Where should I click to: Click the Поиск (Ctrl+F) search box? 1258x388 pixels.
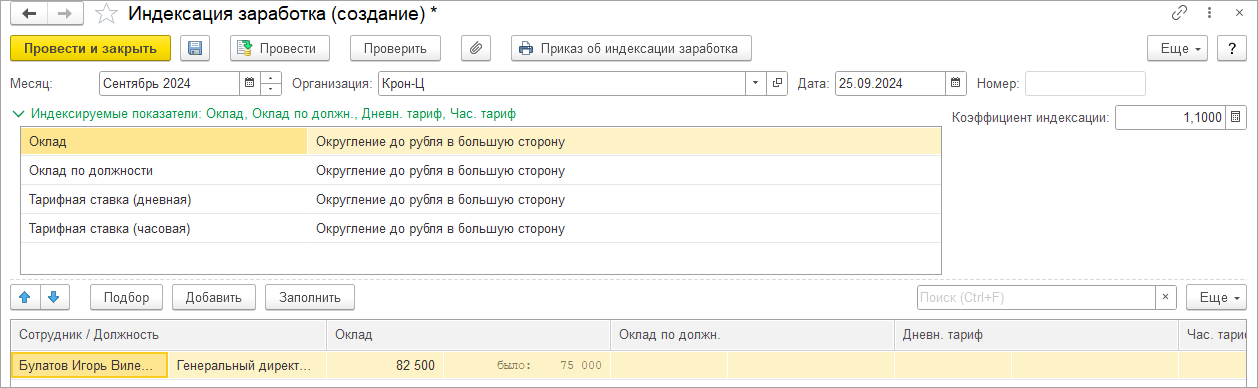[1036, 297]
